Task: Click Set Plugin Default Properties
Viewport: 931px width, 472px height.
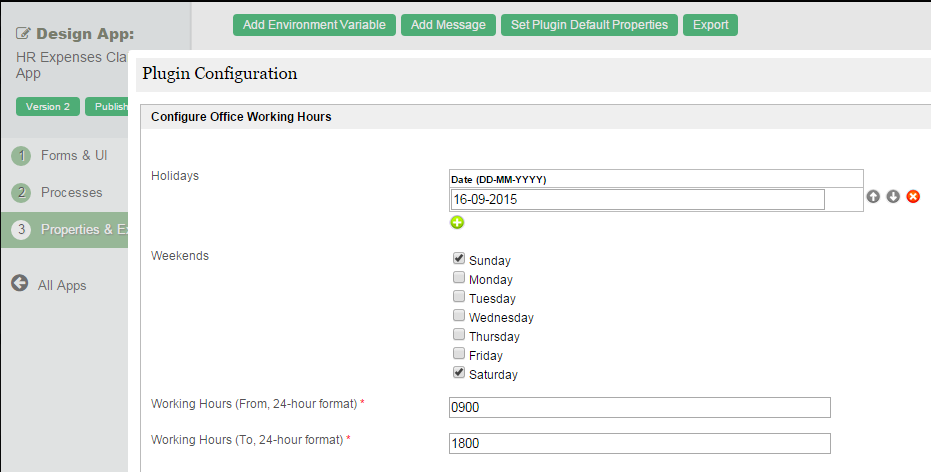Action: (x=589, y=25)
